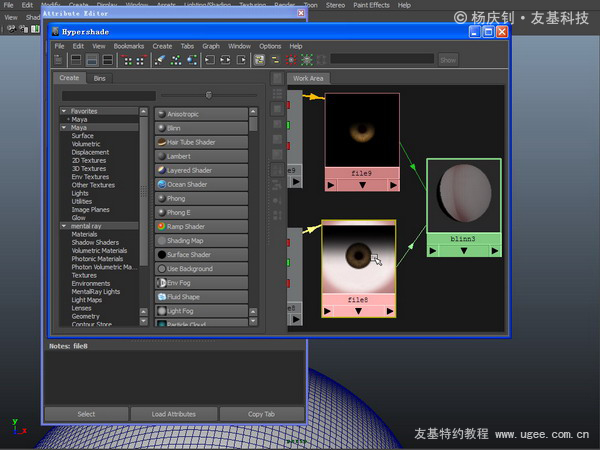Collapse the Maya tree section

tap(64, 127)
